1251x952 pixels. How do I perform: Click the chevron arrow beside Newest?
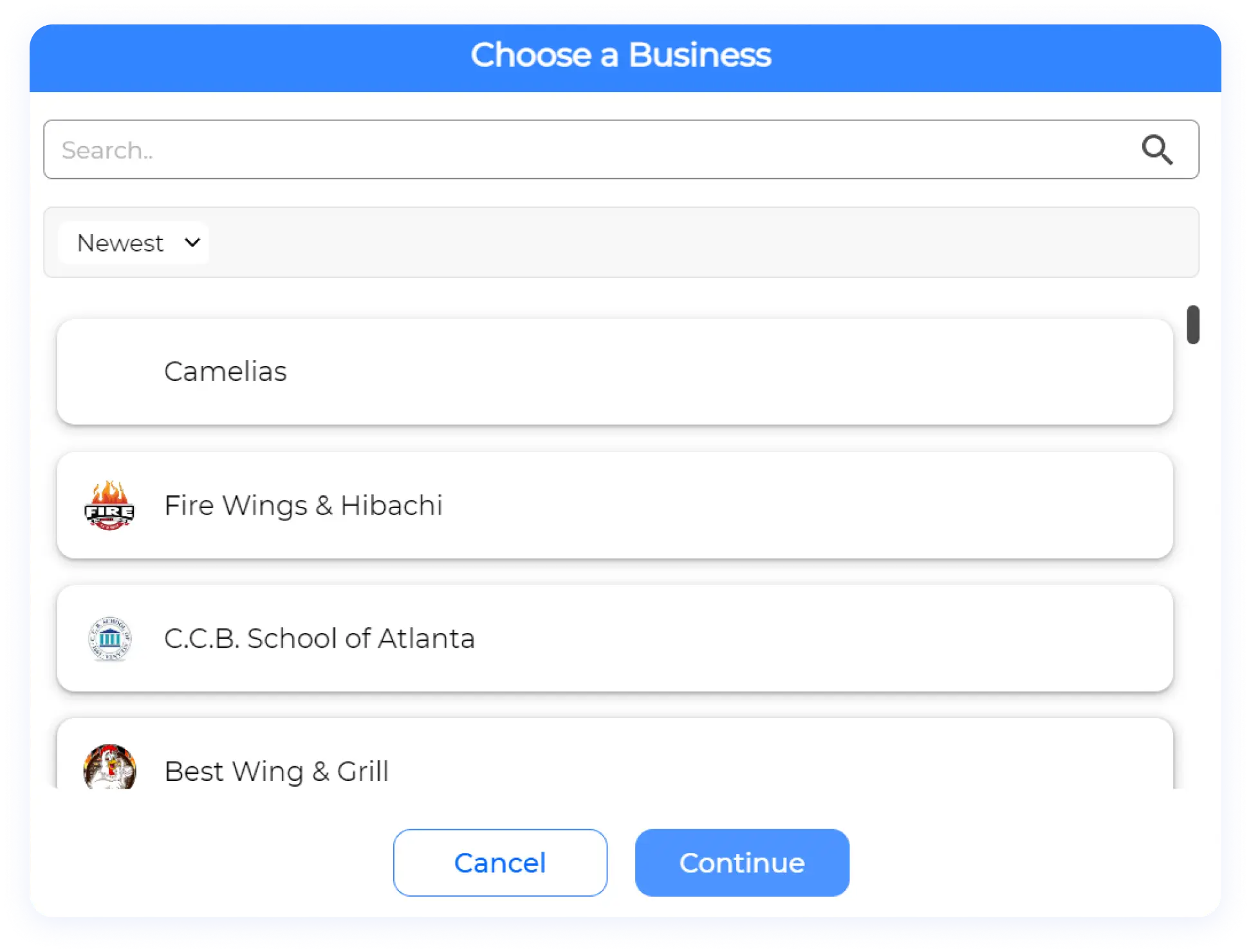pyautogui.click(x=192, y=243)
